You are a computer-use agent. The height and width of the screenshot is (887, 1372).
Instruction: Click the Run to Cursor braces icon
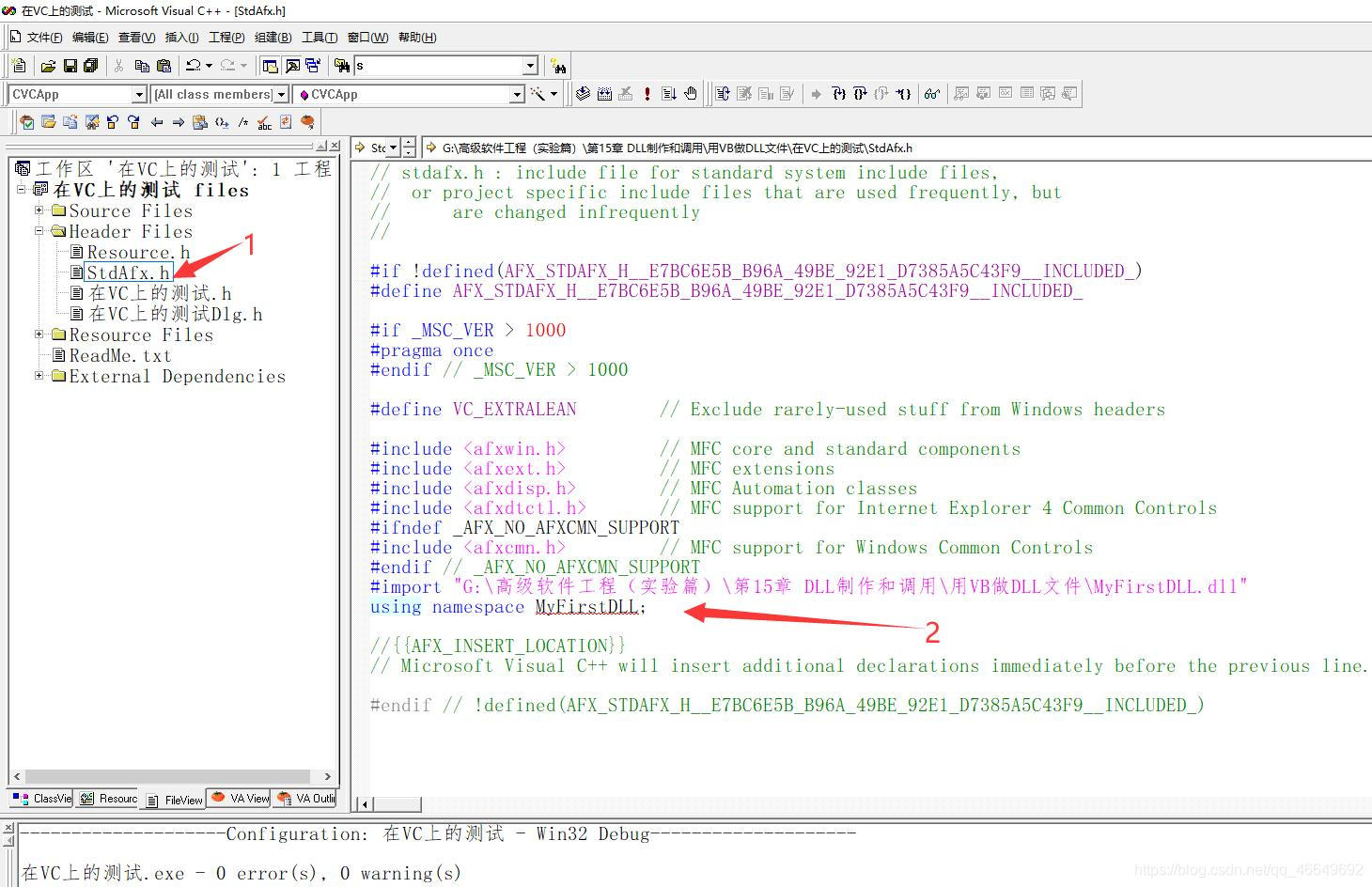click(x=903, y=94)
